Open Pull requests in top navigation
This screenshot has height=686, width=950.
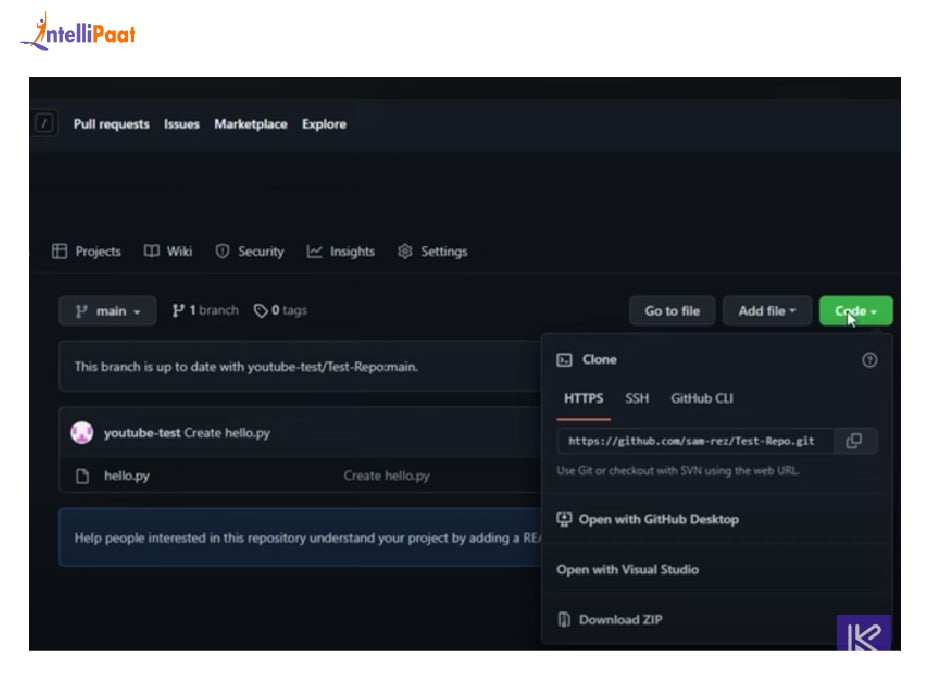point(111,124)
